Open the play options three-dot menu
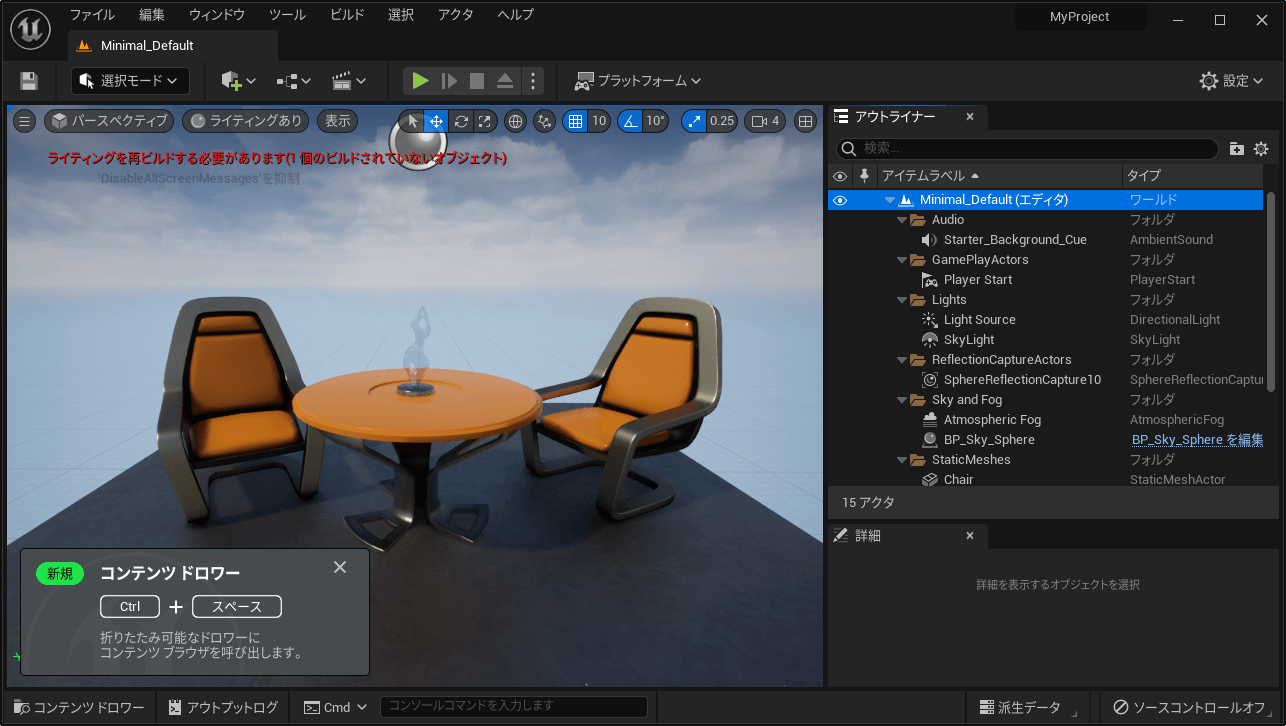Image resolution: width=1286 pixels, height=726 pixels. pyautogui.click(x=533, y=81)
